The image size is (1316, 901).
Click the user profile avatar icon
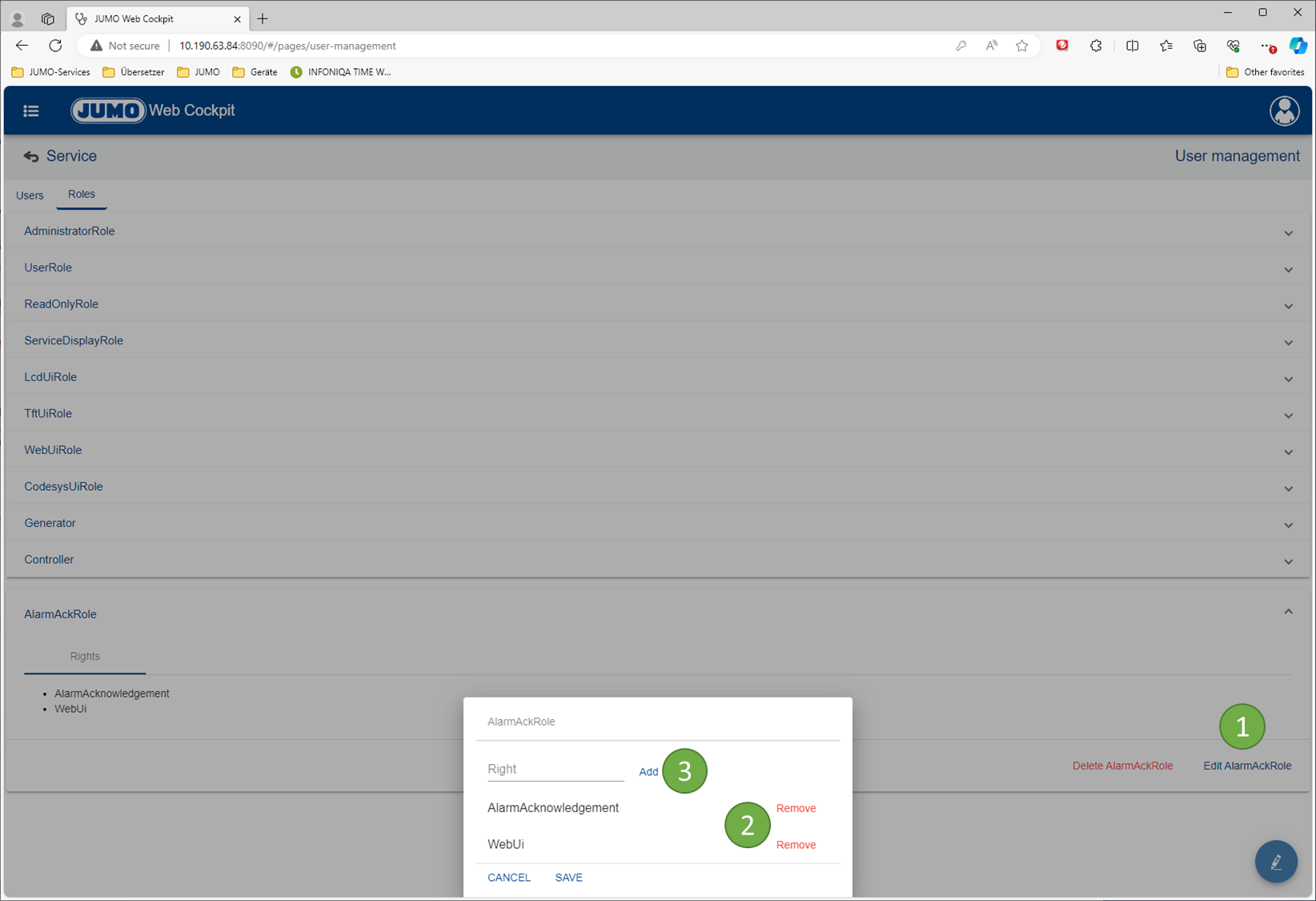[x=1284, y=111]
